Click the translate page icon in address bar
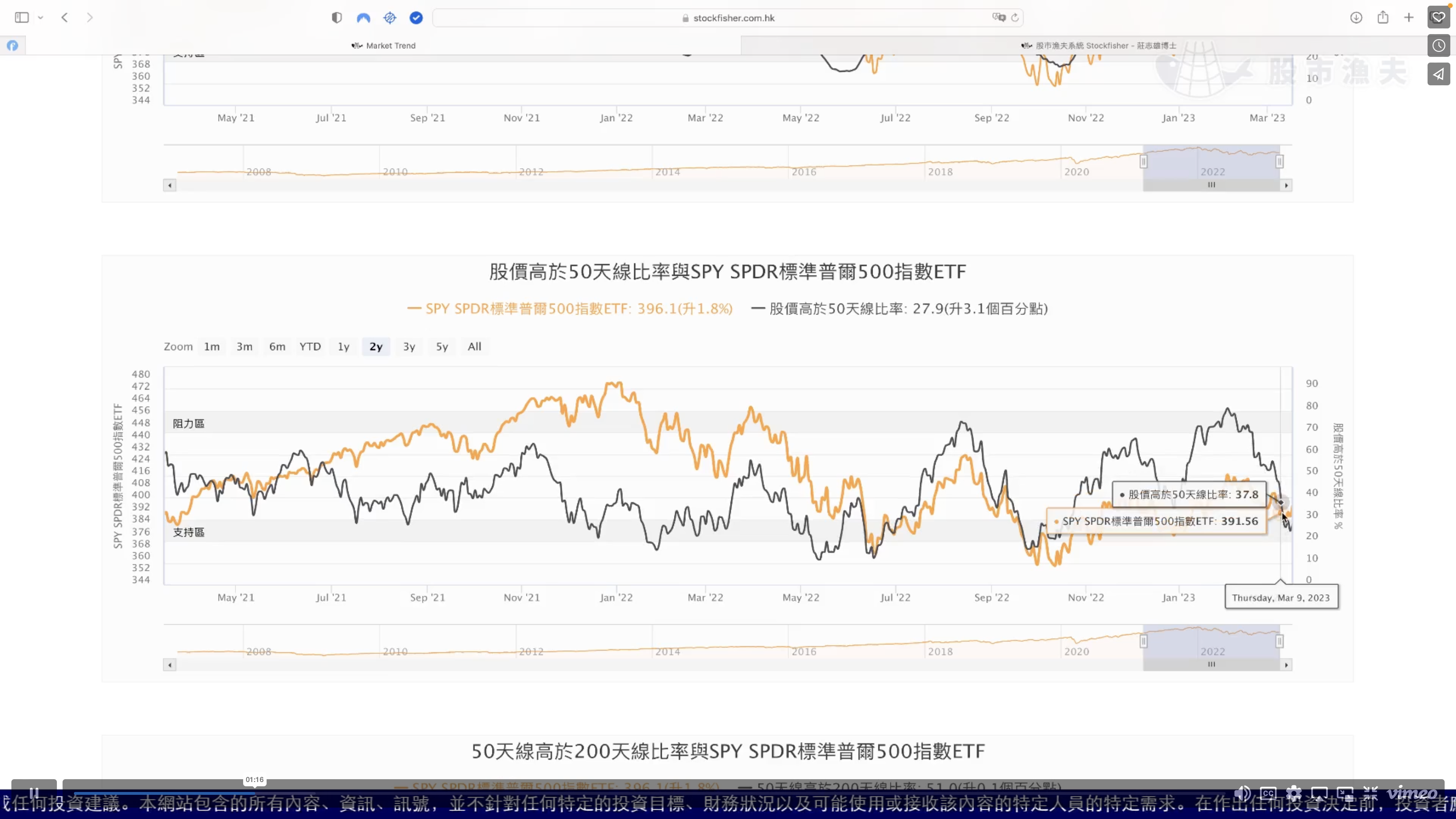Image resolution: width=1456 pixels, height=819 pixels. click(999, 17)
